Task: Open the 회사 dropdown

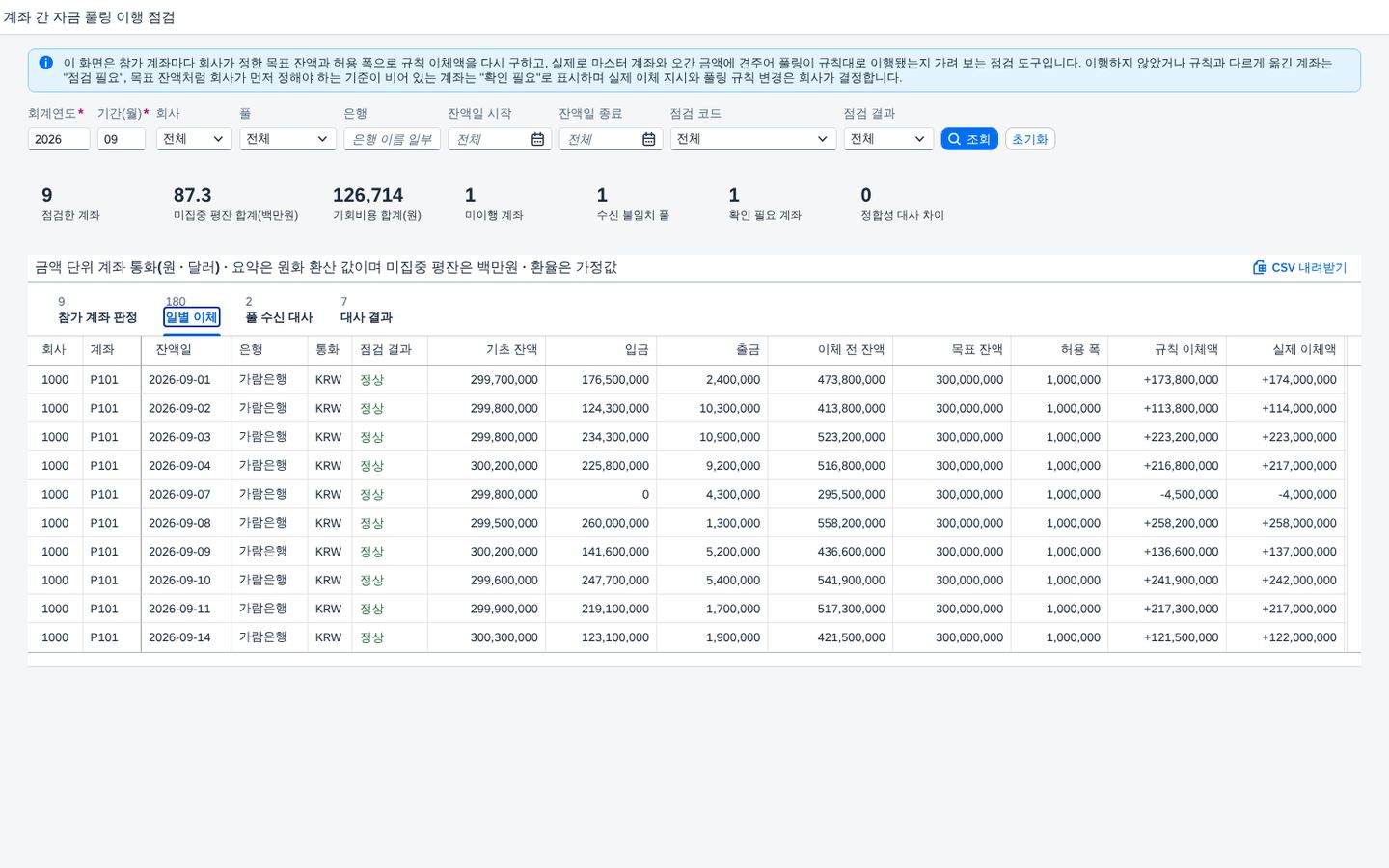Action: tap(194, 139)
